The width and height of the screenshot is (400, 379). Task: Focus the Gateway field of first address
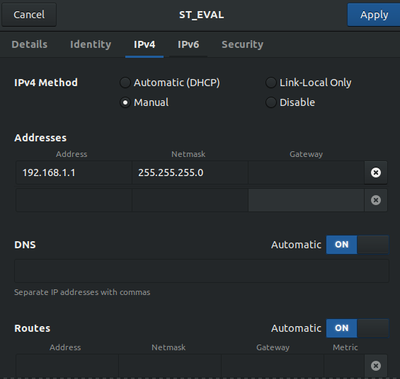click(x=306, y=173)
